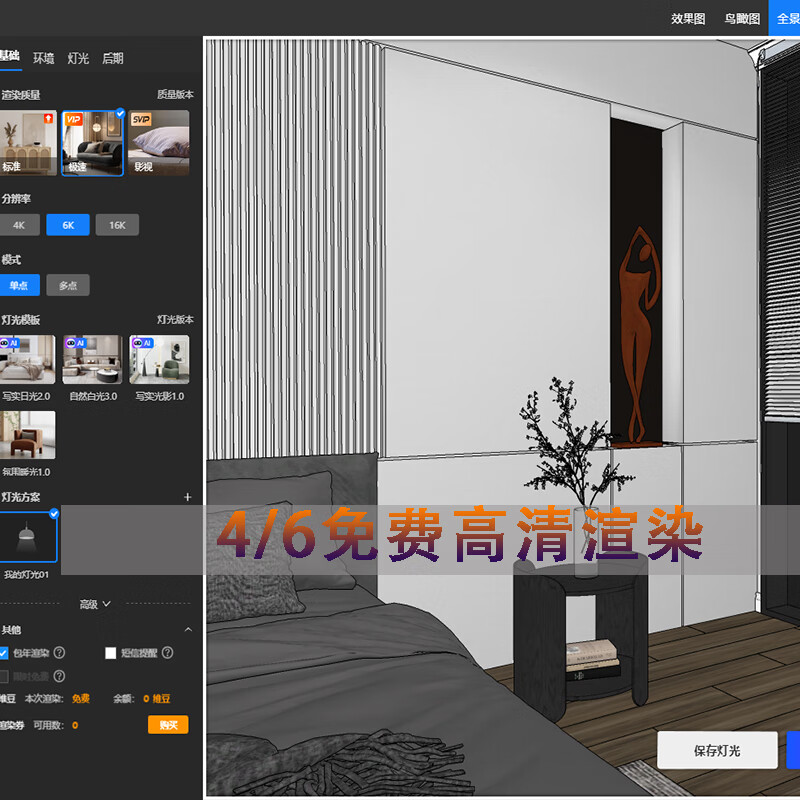Image resolution: width=800 pixels, height=800 pixels.
Task: Choose the 极速 VIP render quality
Action: coord(92,142)
